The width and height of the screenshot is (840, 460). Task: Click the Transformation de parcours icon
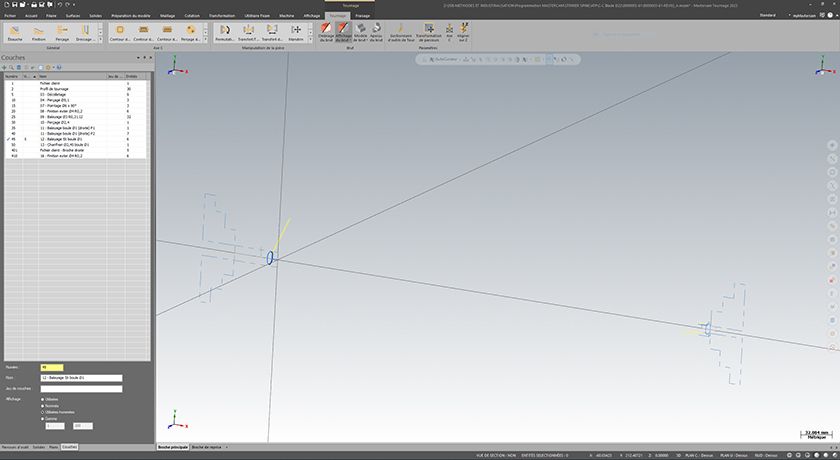click(429, 33)
